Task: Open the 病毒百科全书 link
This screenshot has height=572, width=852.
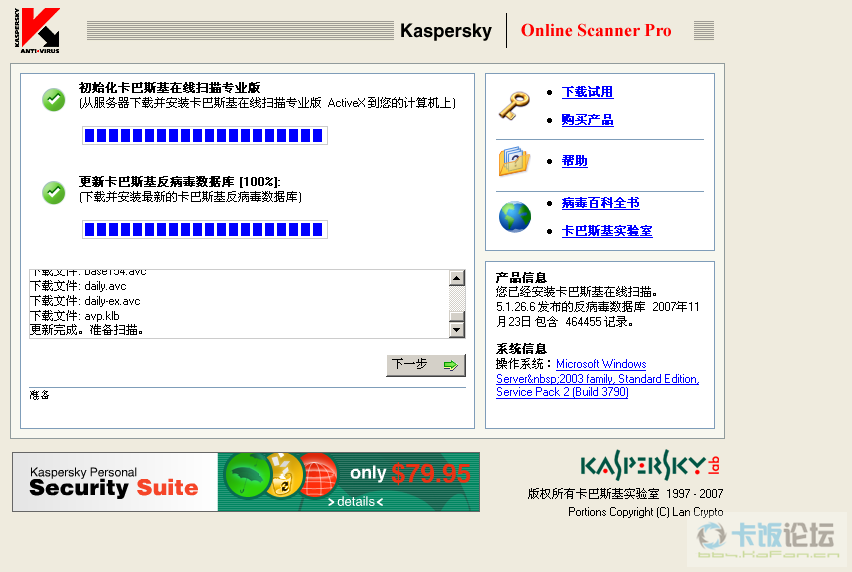Action: tap(600, 203)
